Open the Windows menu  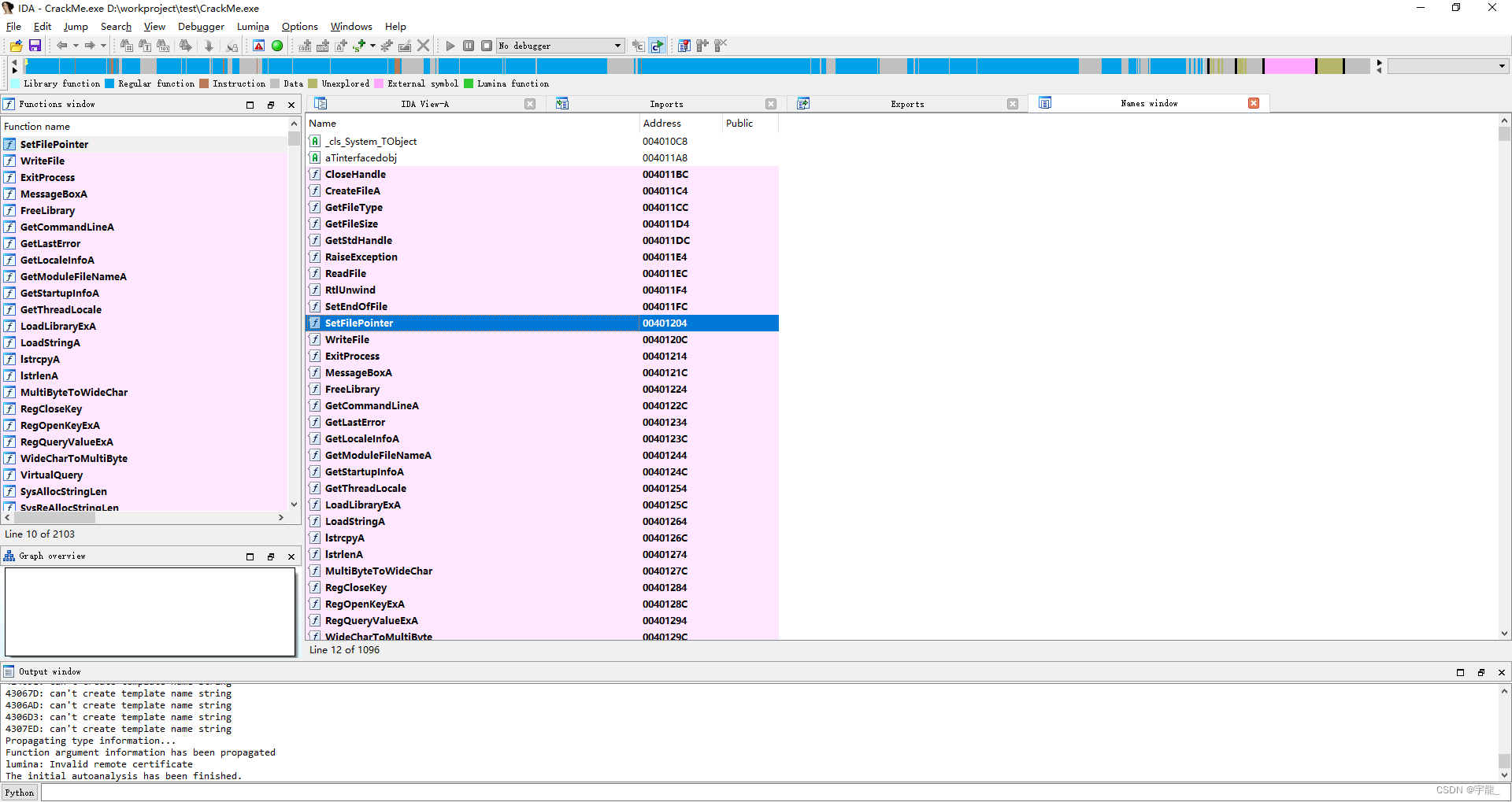pos(351,26)
